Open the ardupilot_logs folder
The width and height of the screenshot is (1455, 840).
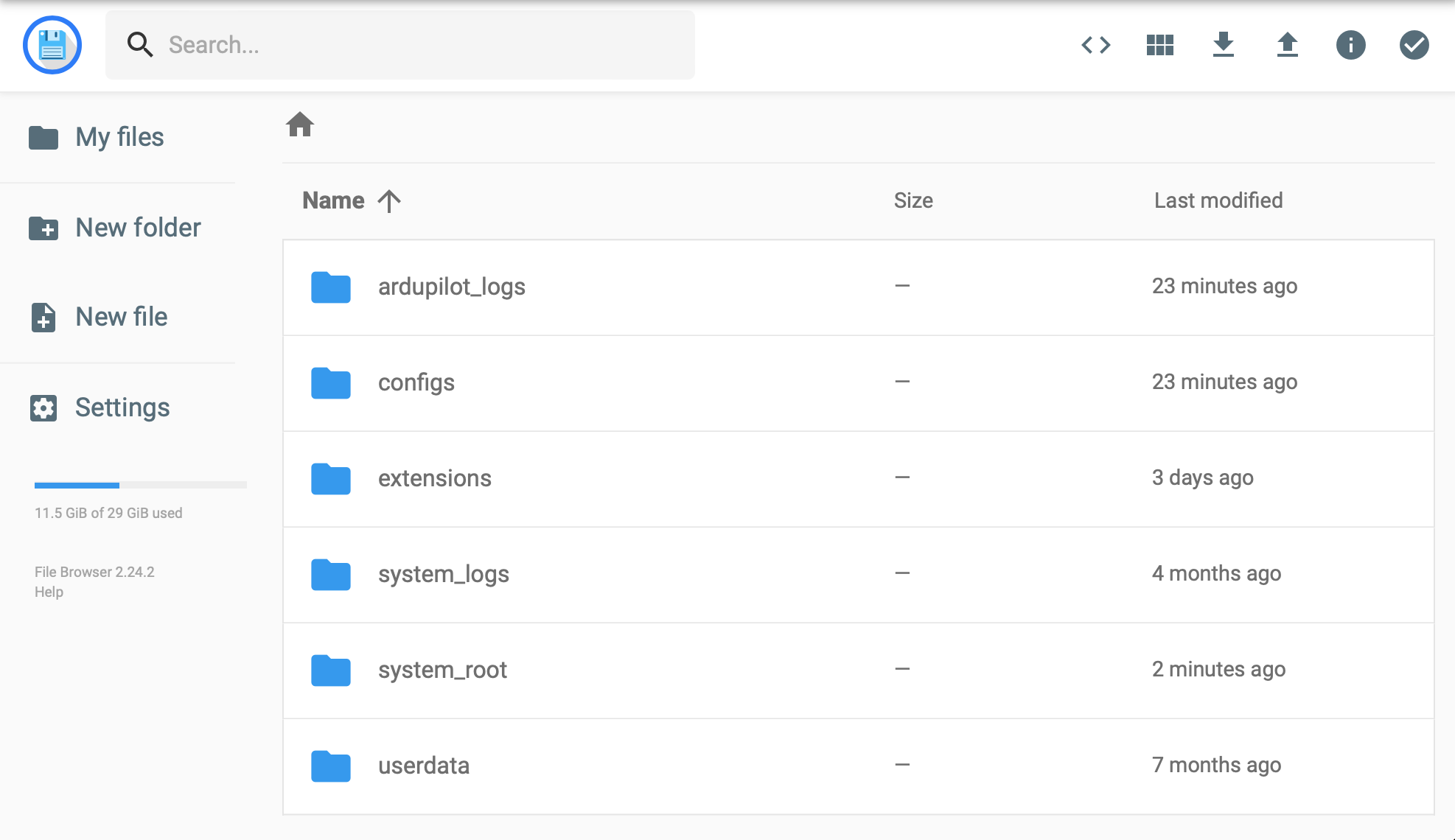(x=451, y=285)
